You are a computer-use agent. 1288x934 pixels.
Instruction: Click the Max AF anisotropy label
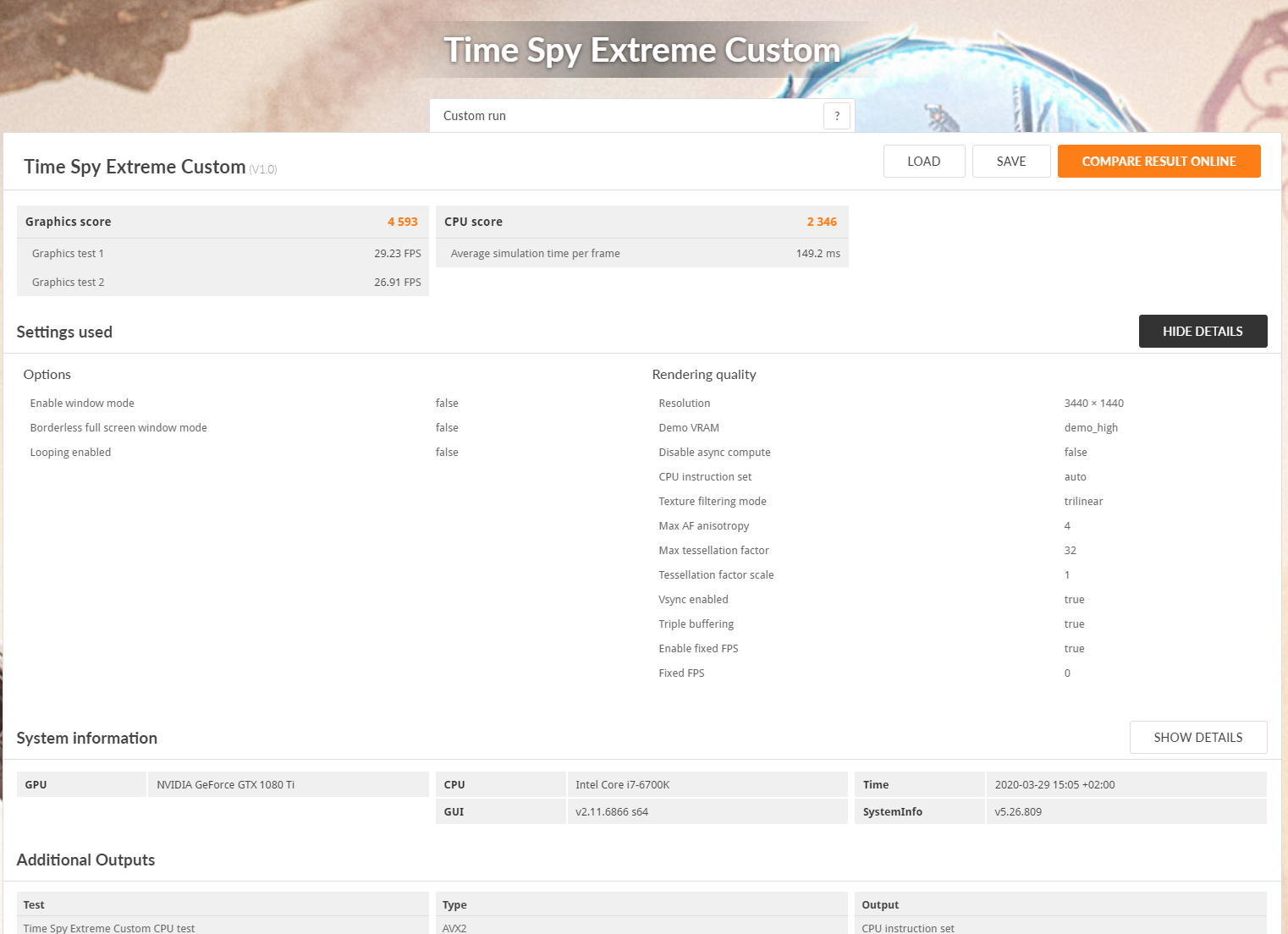click(x=703, y=526)
